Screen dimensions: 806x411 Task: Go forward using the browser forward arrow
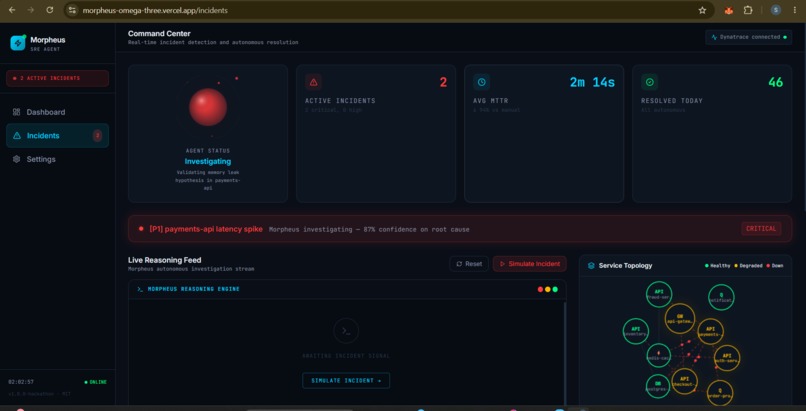(31, 10)
